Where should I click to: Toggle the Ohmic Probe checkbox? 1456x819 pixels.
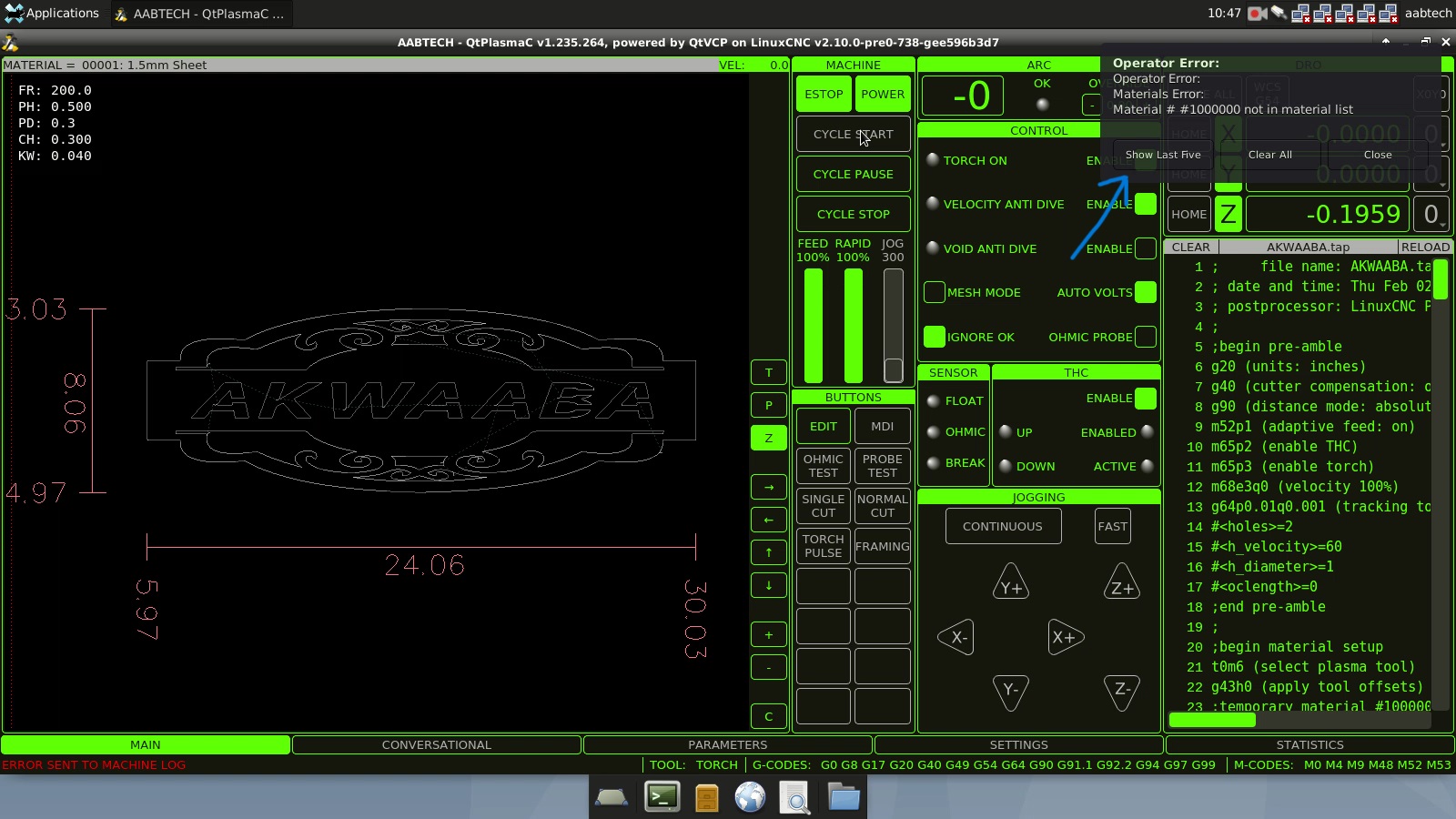click(1146, 337)
